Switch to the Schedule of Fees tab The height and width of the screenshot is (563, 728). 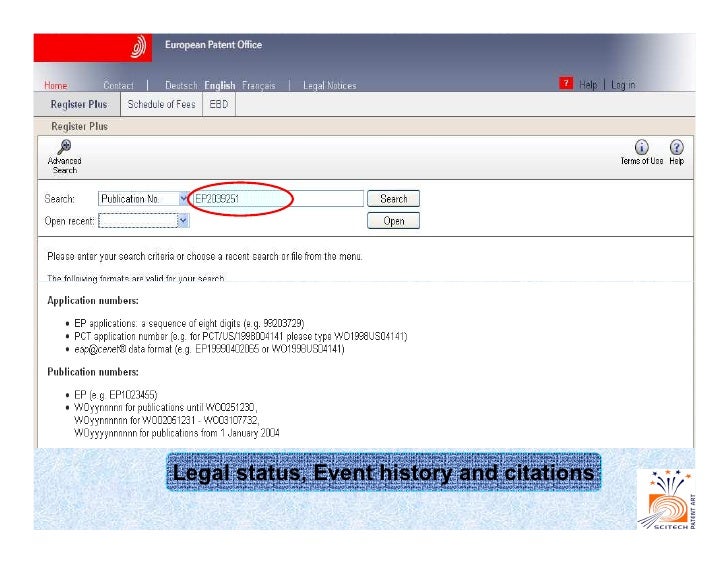tap(161, 104)
